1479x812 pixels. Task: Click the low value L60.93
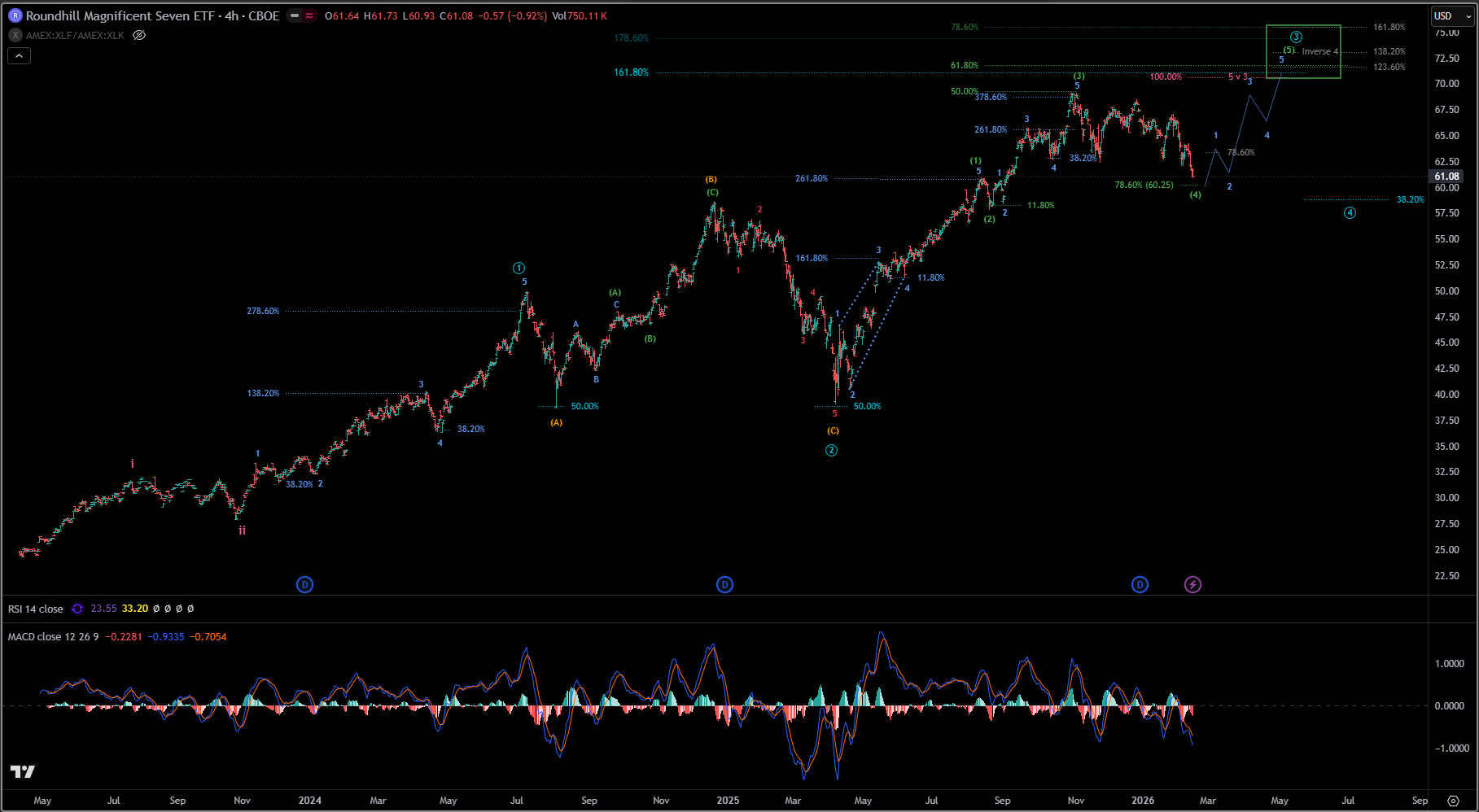point(418,16)
